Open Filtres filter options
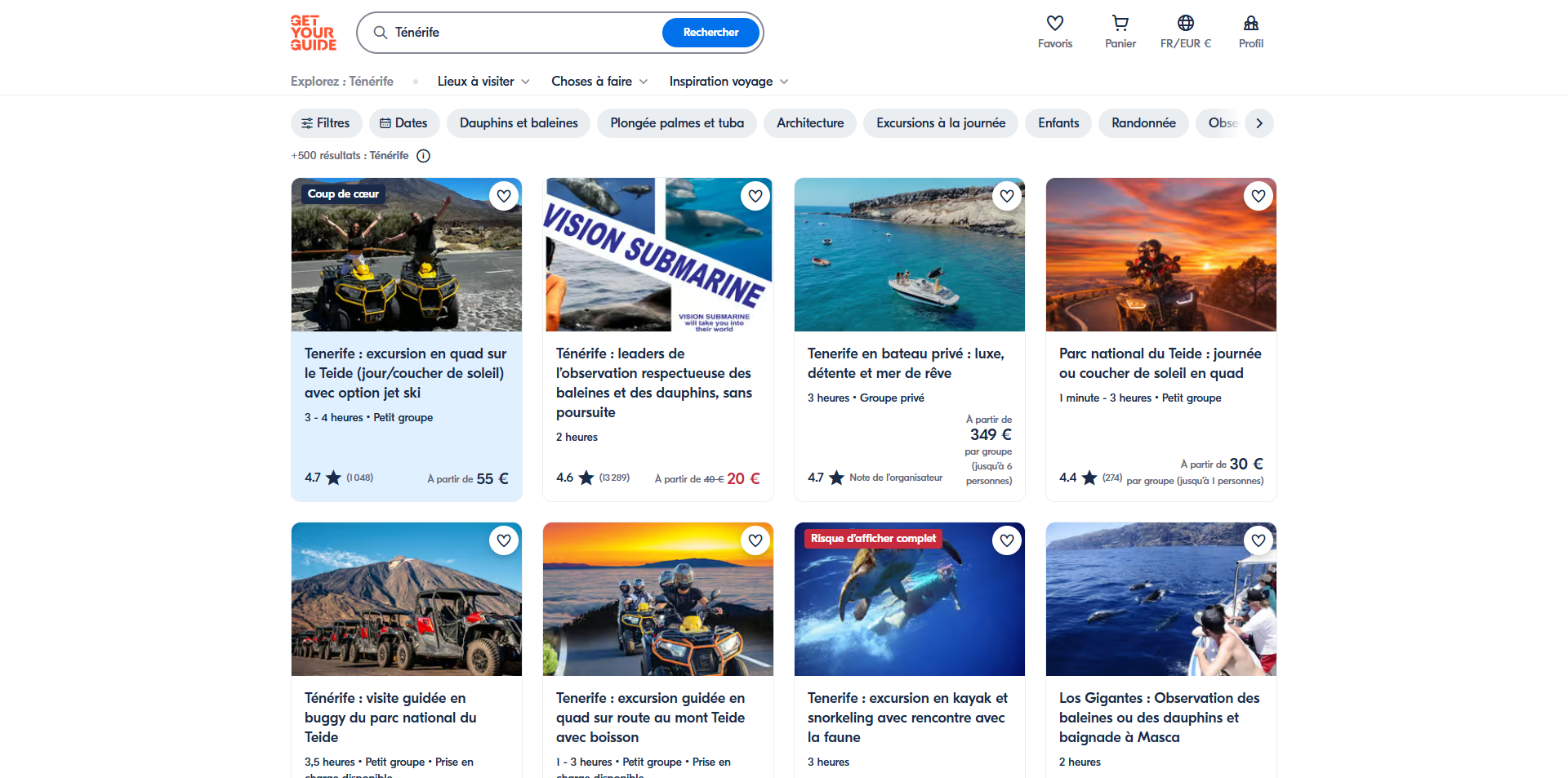The width and height of the screenshot is (1568, 778). click(x=325, y=123)
